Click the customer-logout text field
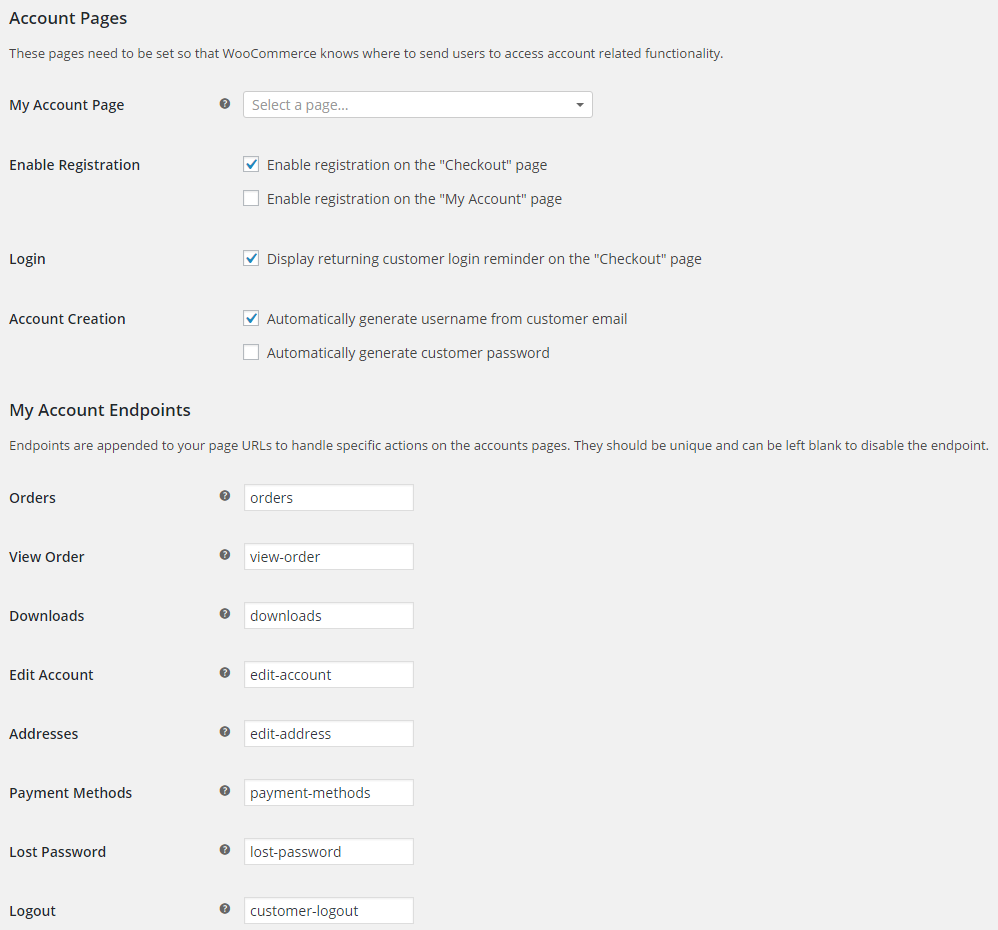 tap(328, 911)
